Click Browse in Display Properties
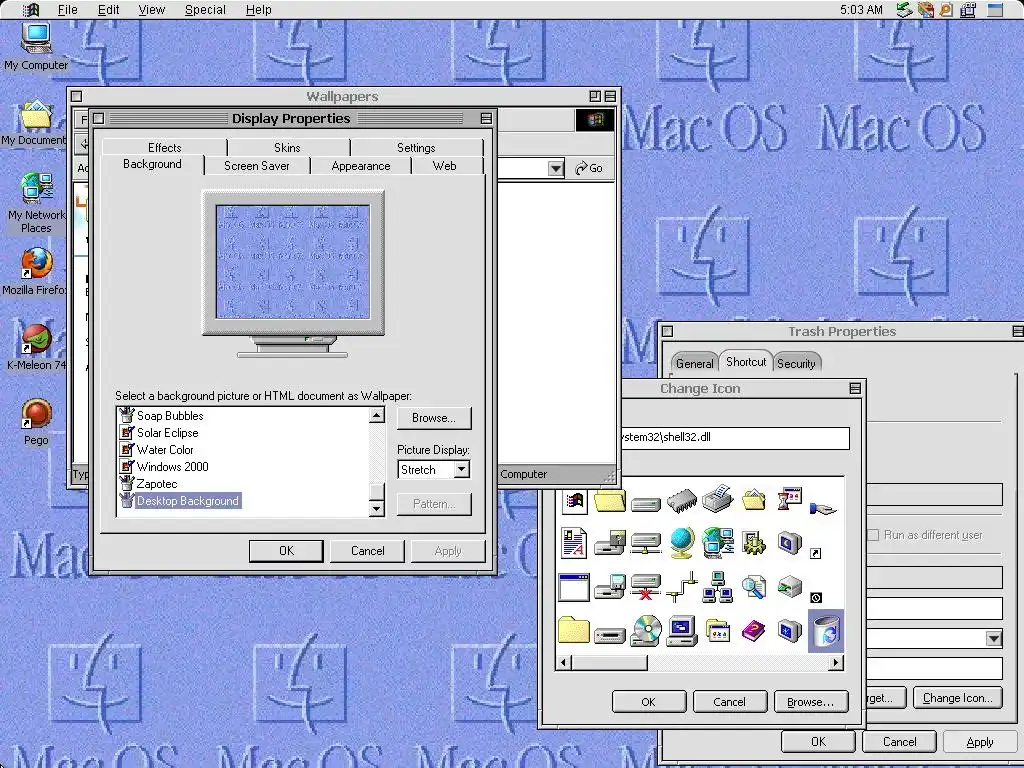 tap(434, 418)
